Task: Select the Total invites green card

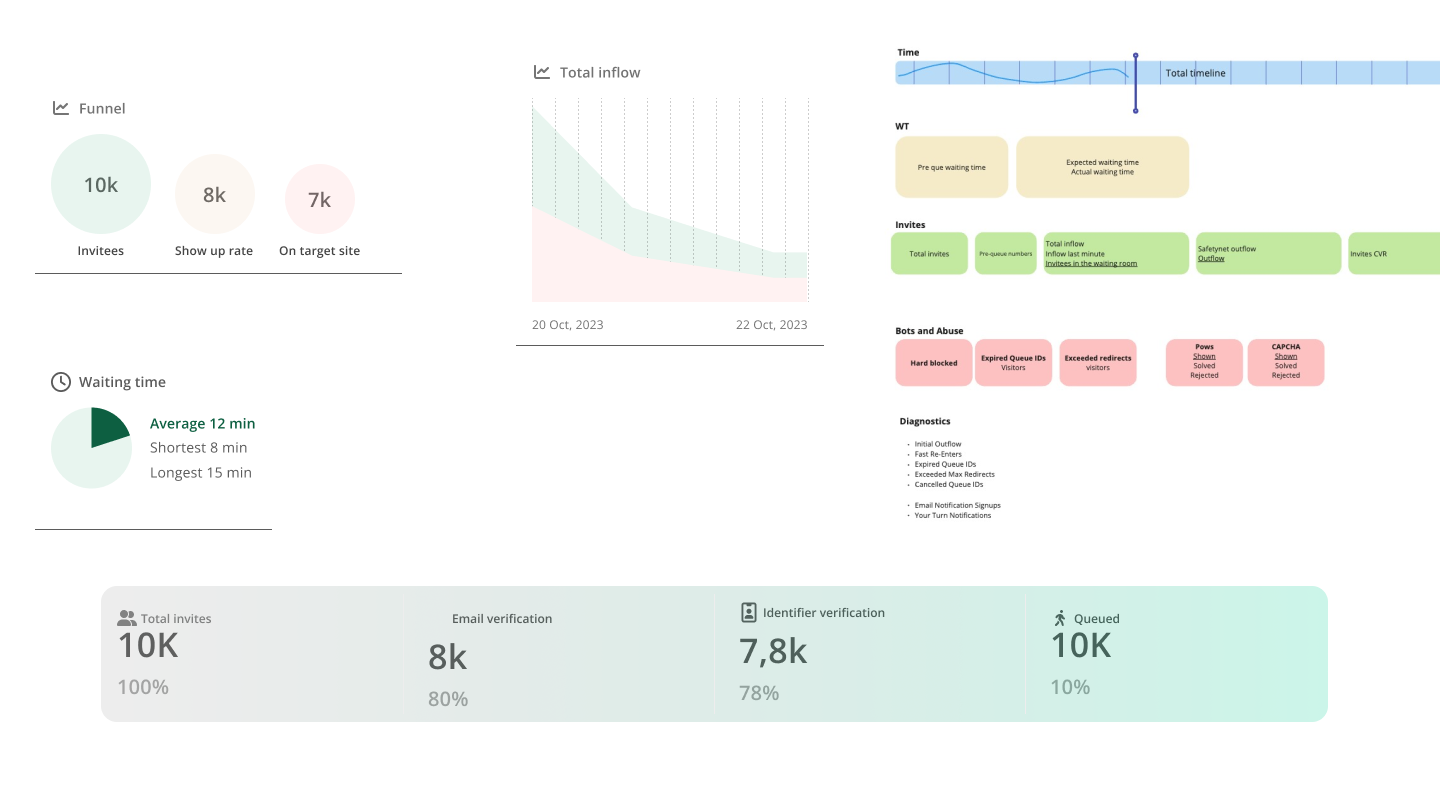Action: (928, 253)
